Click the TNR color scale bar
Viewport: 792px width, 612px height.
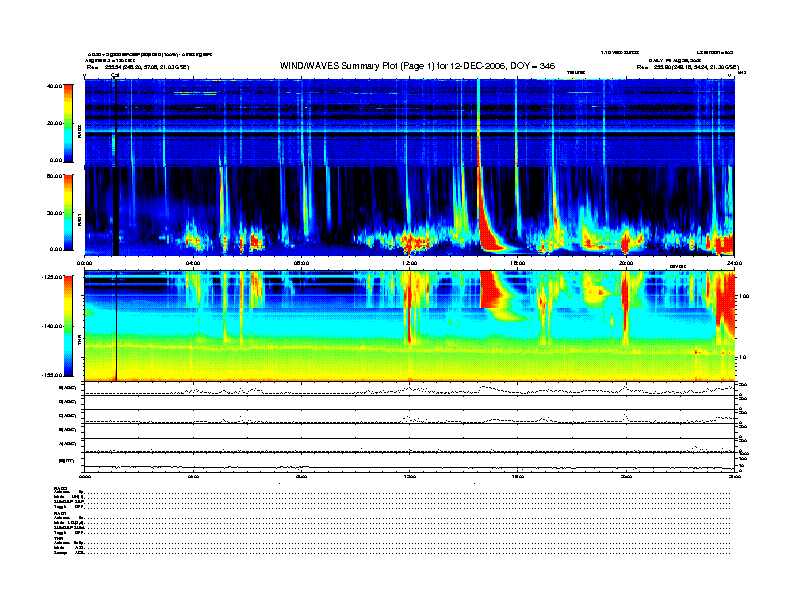(x=68, y=326)
